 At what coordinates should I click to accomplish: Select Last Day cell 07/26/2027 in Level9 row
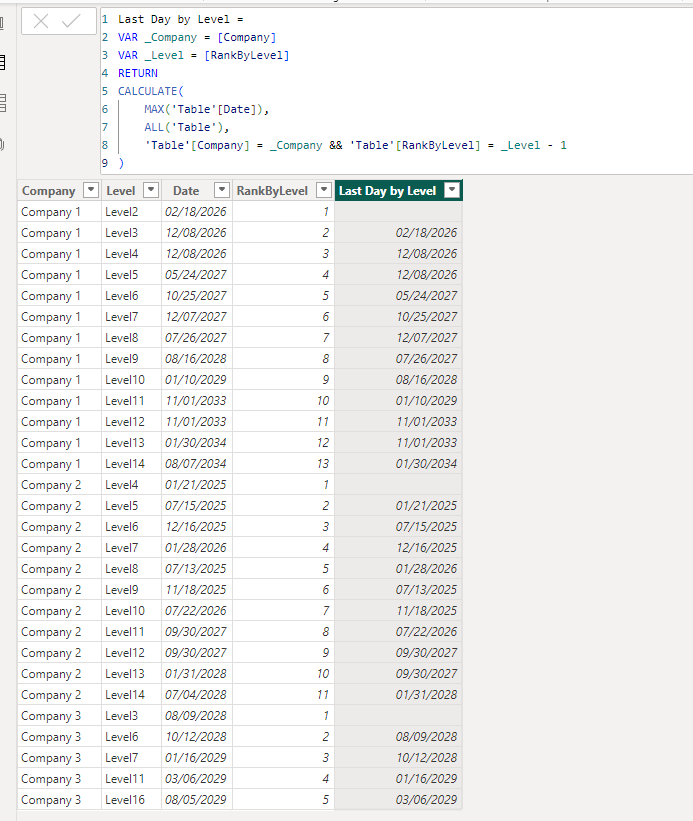pos(399,359)
